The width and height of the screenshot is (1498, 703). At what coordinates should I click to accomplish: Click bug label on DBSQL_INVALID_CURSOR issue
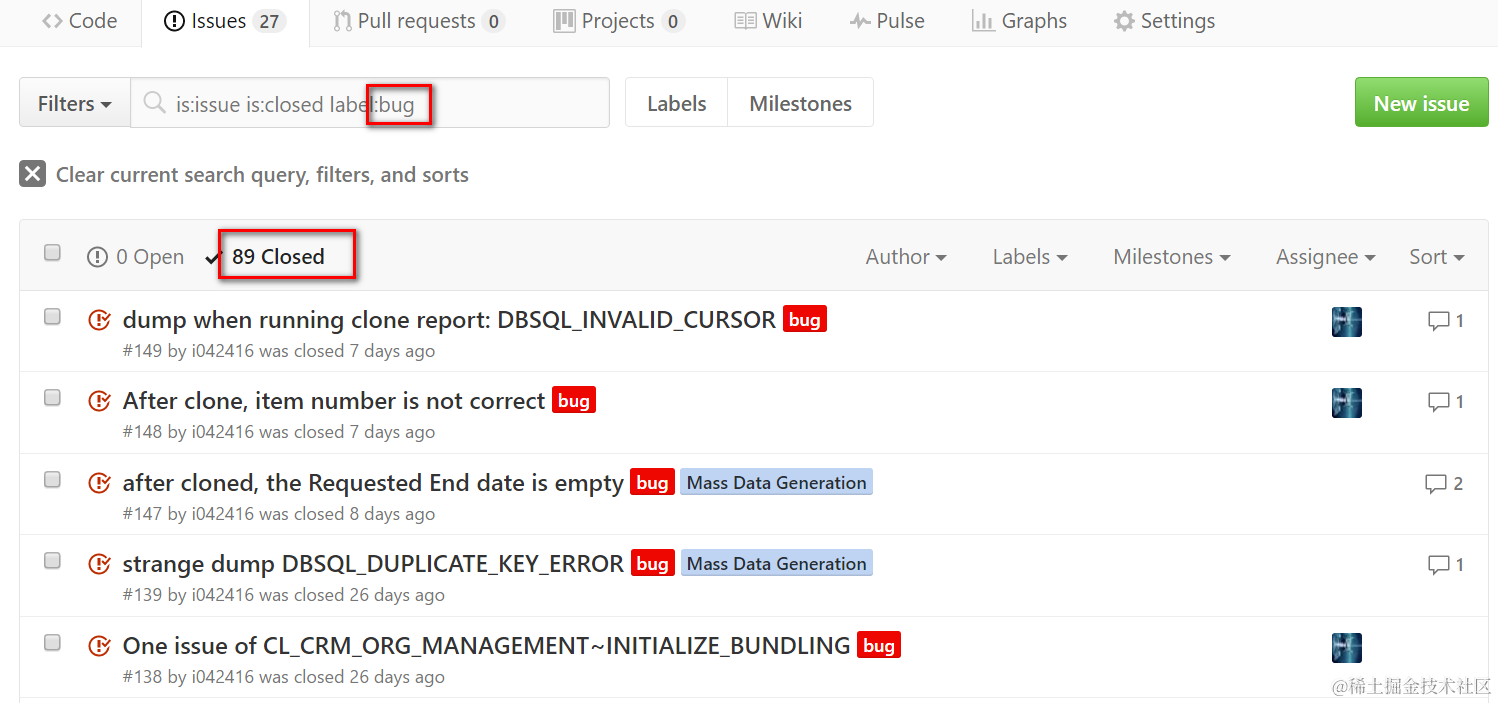(805, 320)
